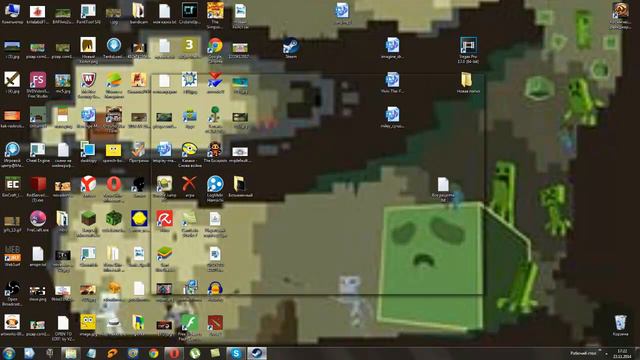Open the number 3 icon file
The height and width of the screenshot is (360, 640).
pyautogui.click(x=189, y=46)
